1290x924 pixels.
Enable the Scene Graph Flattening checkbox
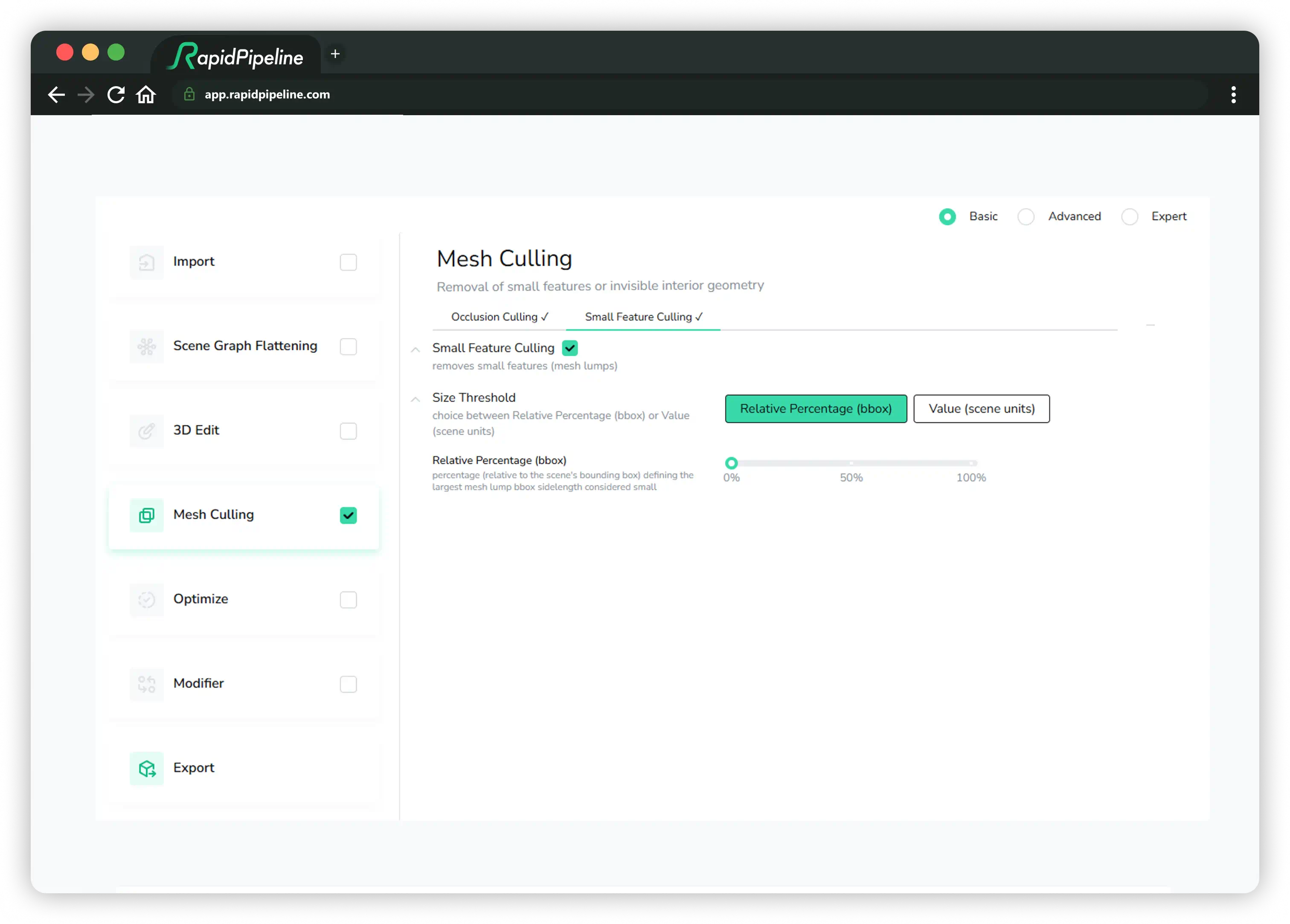348,346
